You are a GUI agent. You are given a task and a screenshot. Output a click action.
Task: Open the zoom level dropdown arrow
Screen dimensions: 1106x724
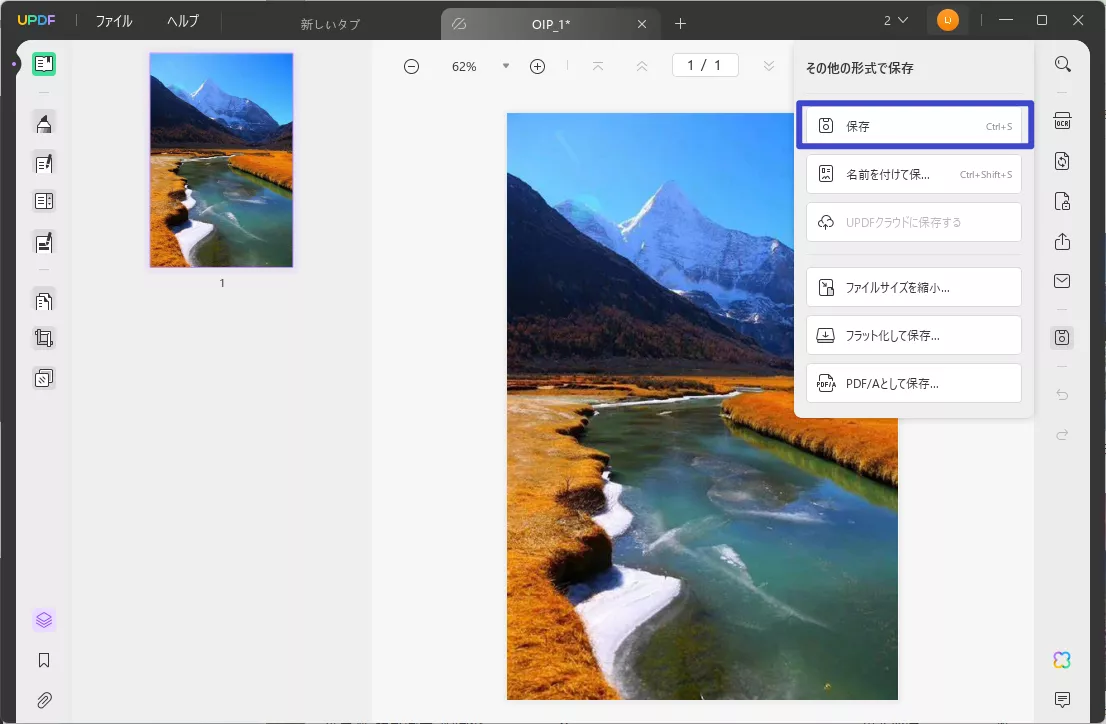(506, 66)
